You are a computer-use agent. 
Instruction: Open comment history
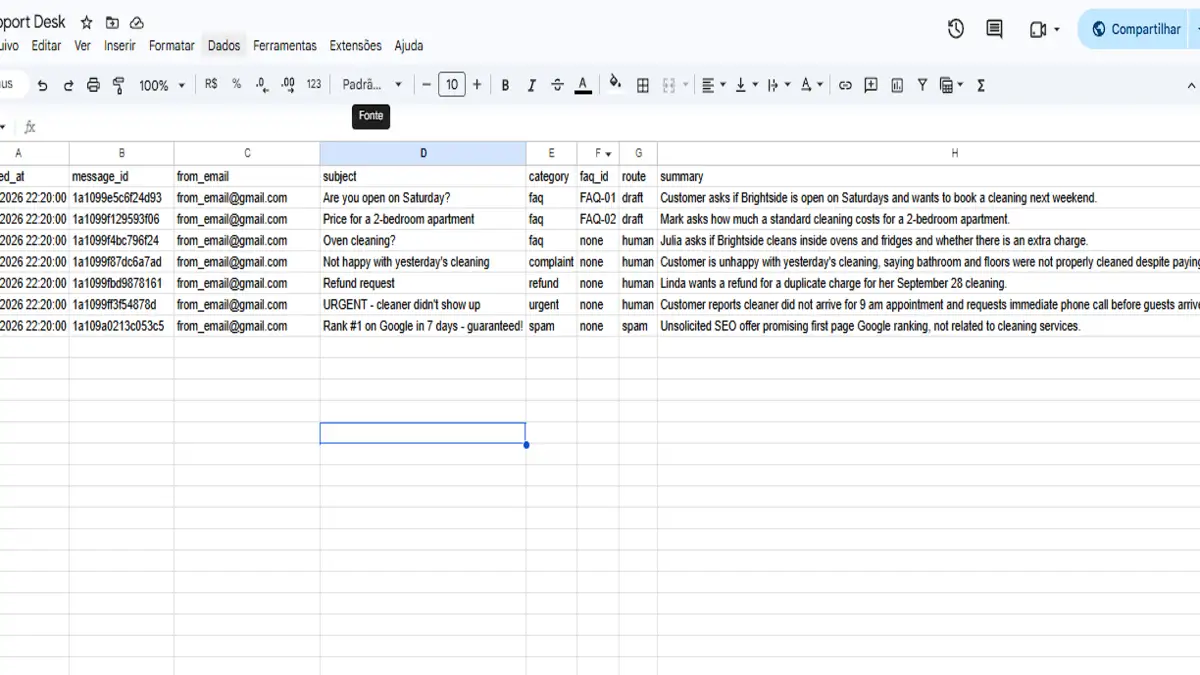(x=994, y=29)
